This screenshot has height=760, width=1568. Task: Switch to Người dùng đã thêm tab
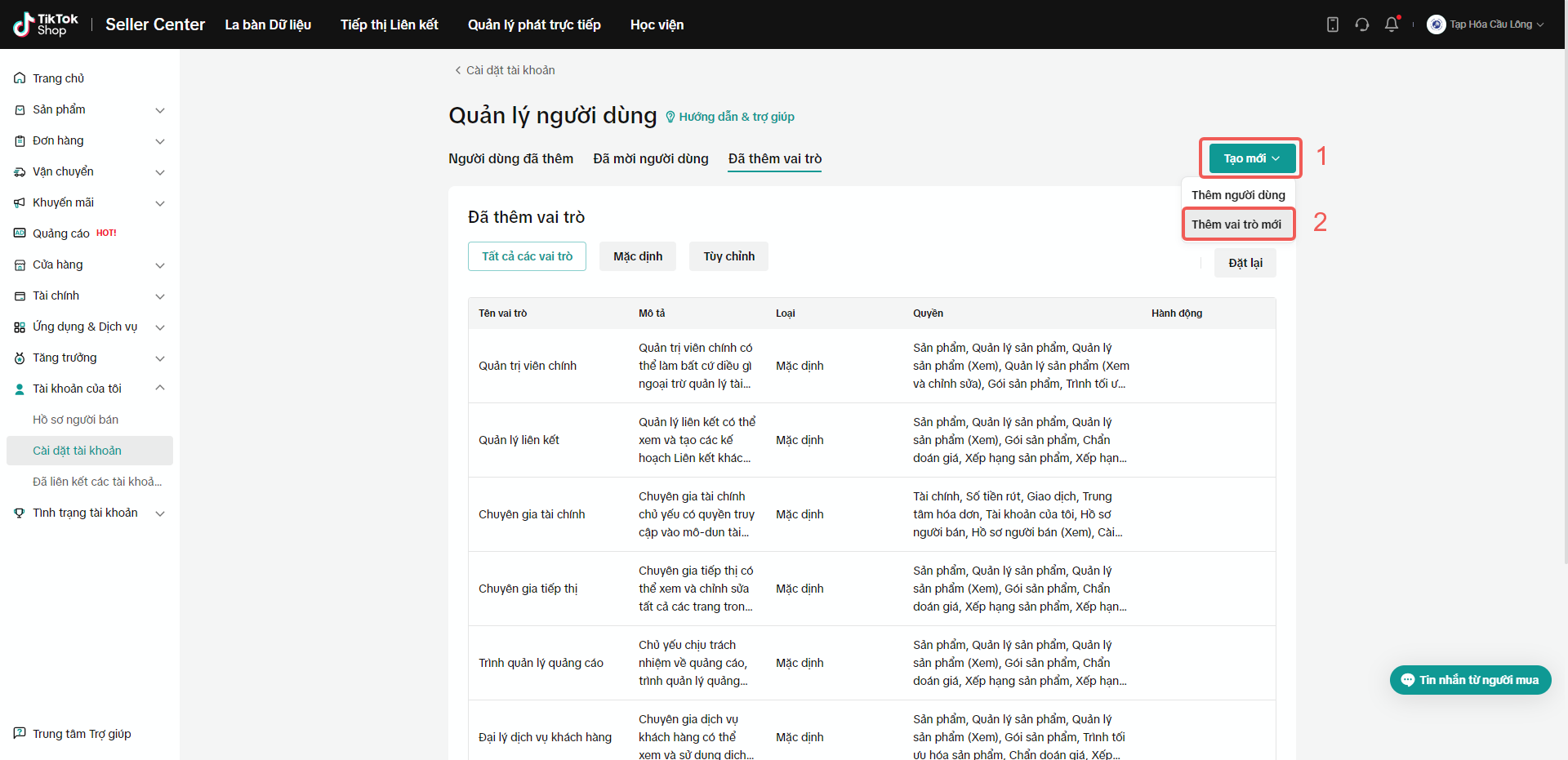click(x=510, y=158)
